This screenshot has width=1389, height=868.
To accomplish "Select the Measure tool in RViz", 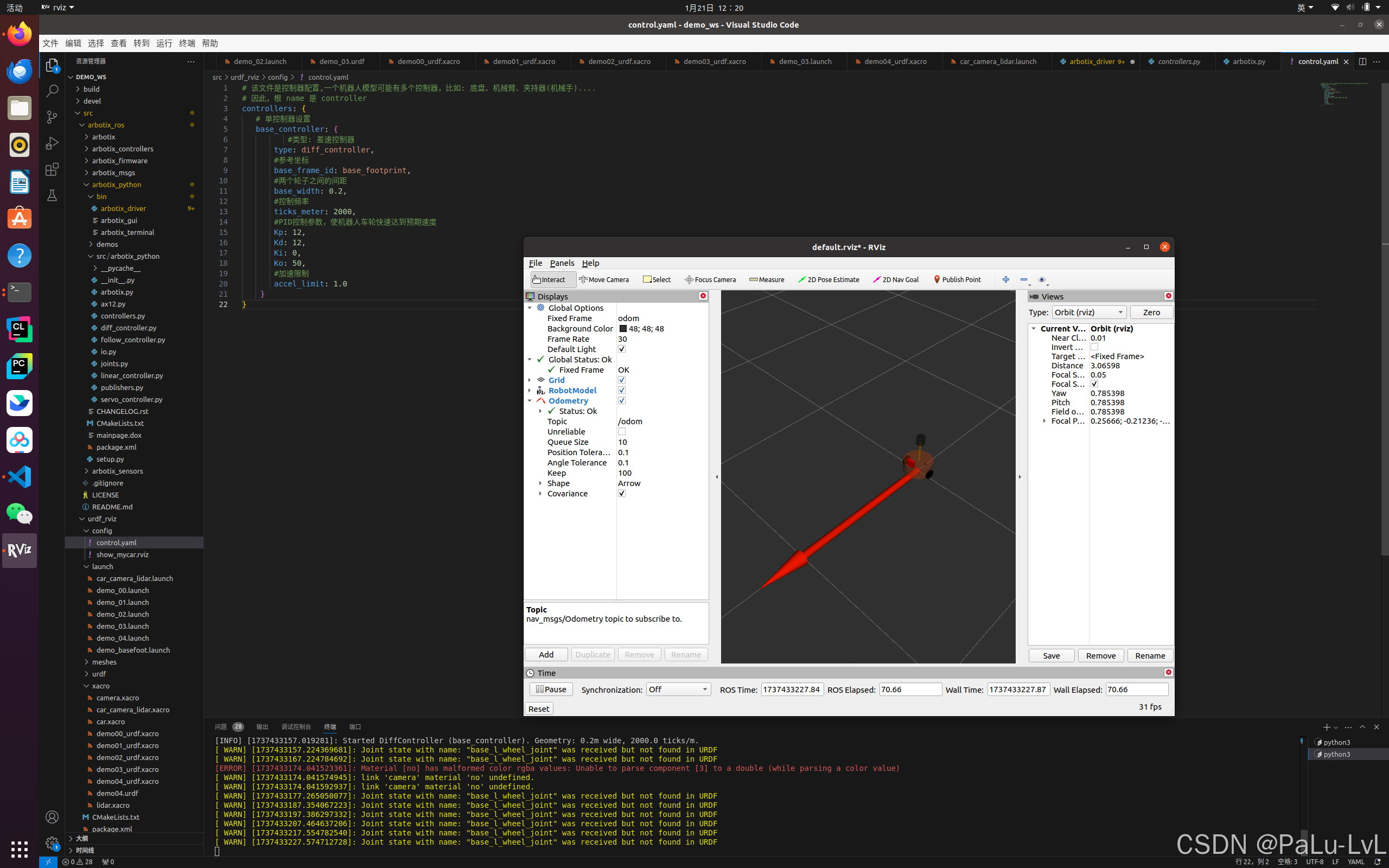I will (x=766, y=279).
